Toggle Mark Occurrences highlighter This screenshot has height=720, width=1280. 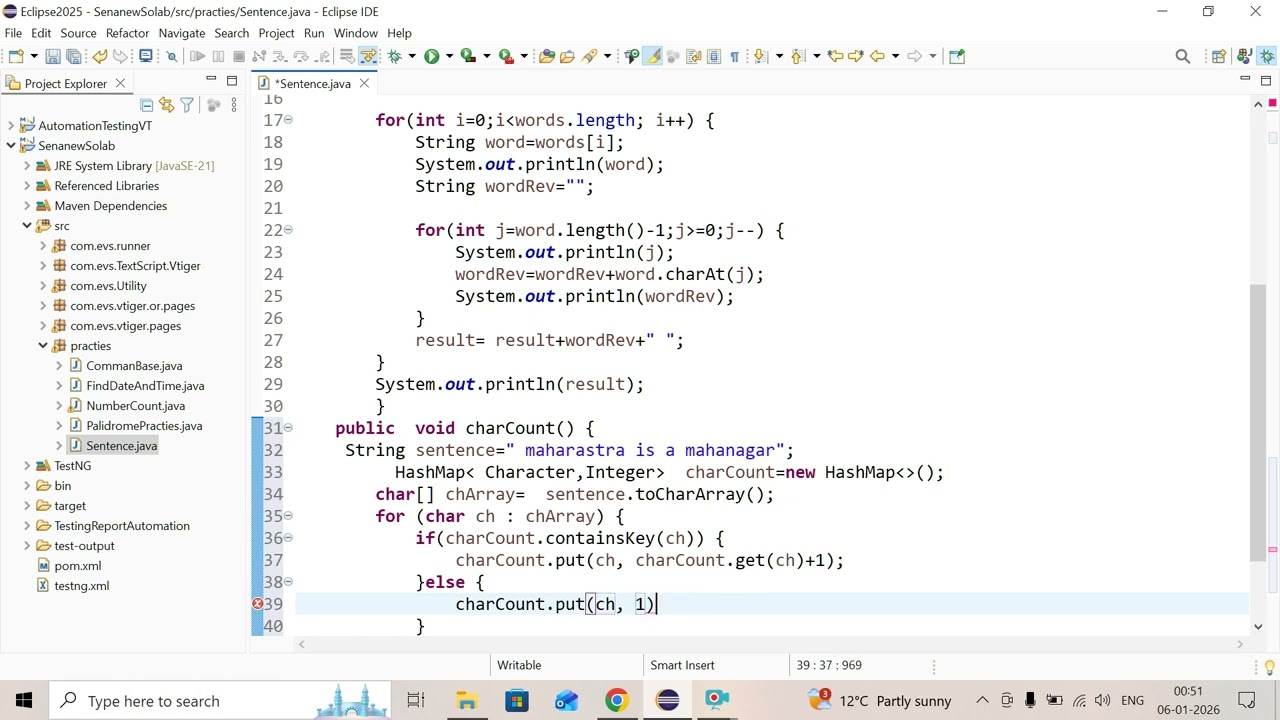coord(652,56)
